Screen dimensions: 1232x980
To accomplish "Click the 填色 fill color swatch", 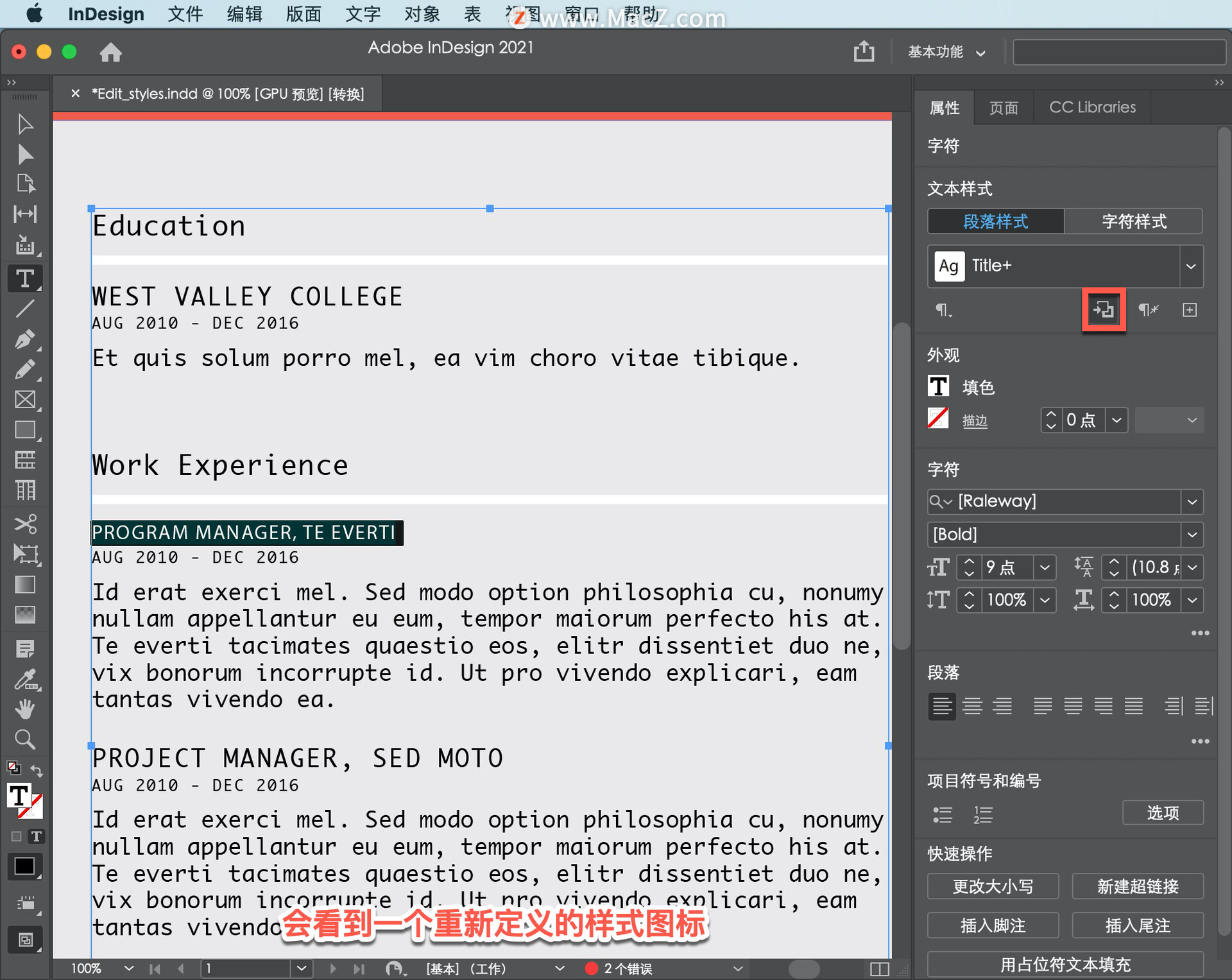I will pyautogui.click(x=938, y=386).
